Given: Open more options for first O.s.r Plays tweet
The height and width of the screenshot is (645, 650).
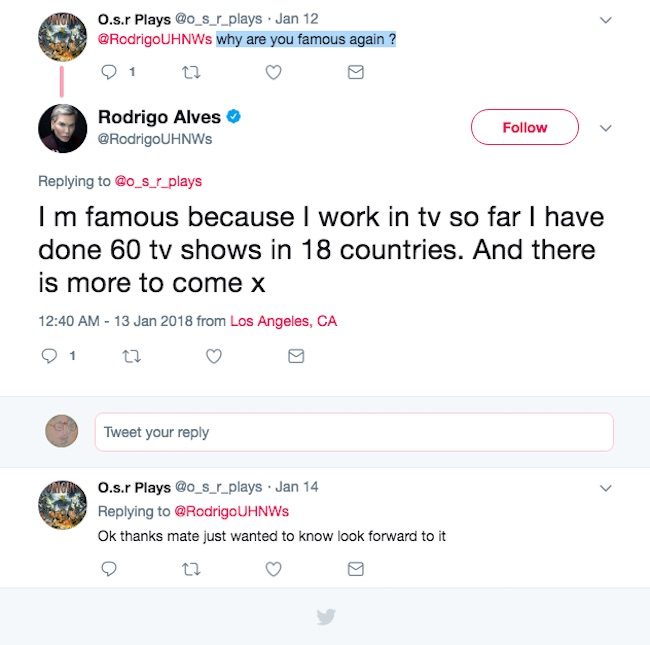Looking at the screenshot, I should tap(605, 19).
